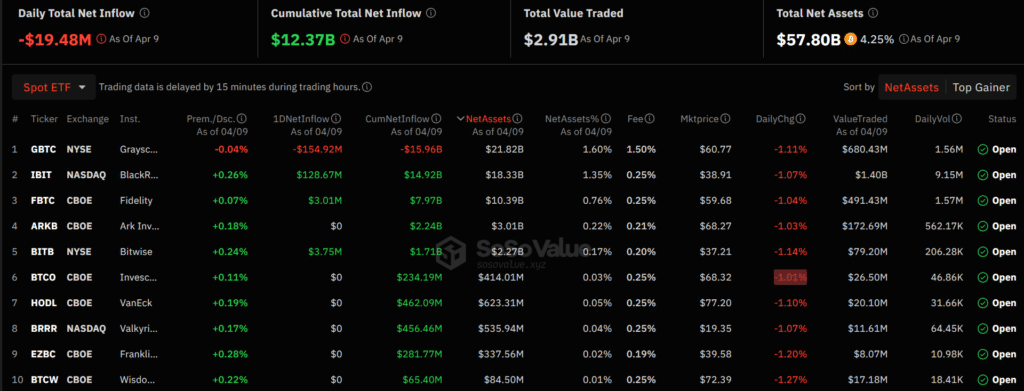Click the orange Bitcoin icon near 4.25%

850,39
